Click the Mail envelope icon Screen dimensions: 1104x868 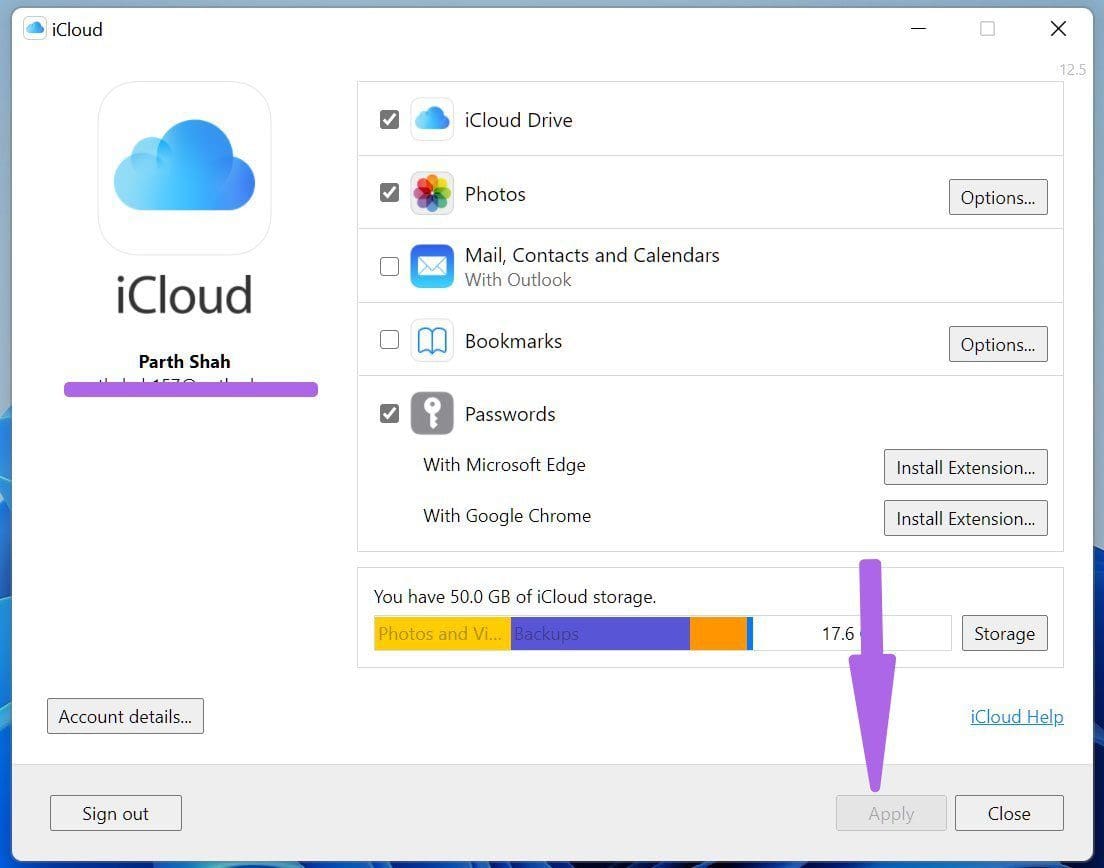tap(432, 266)
